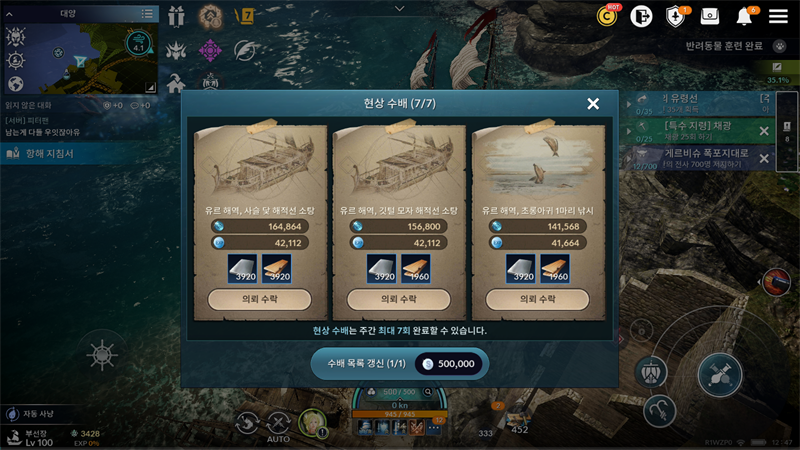Open the gold coin HOT shop icon
Screen dimensions: 800x450
(x=607, y=16)
